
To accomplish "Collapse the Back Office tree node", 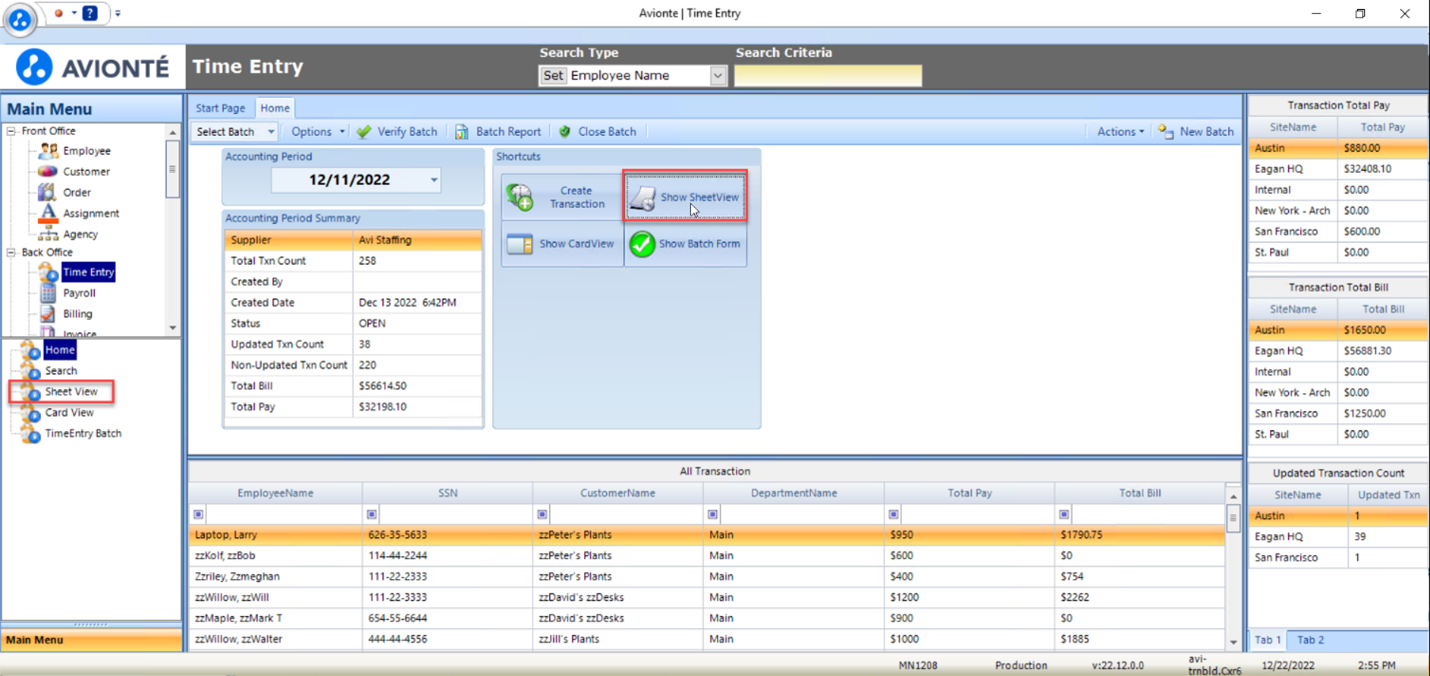I will [x=11, y=253].
